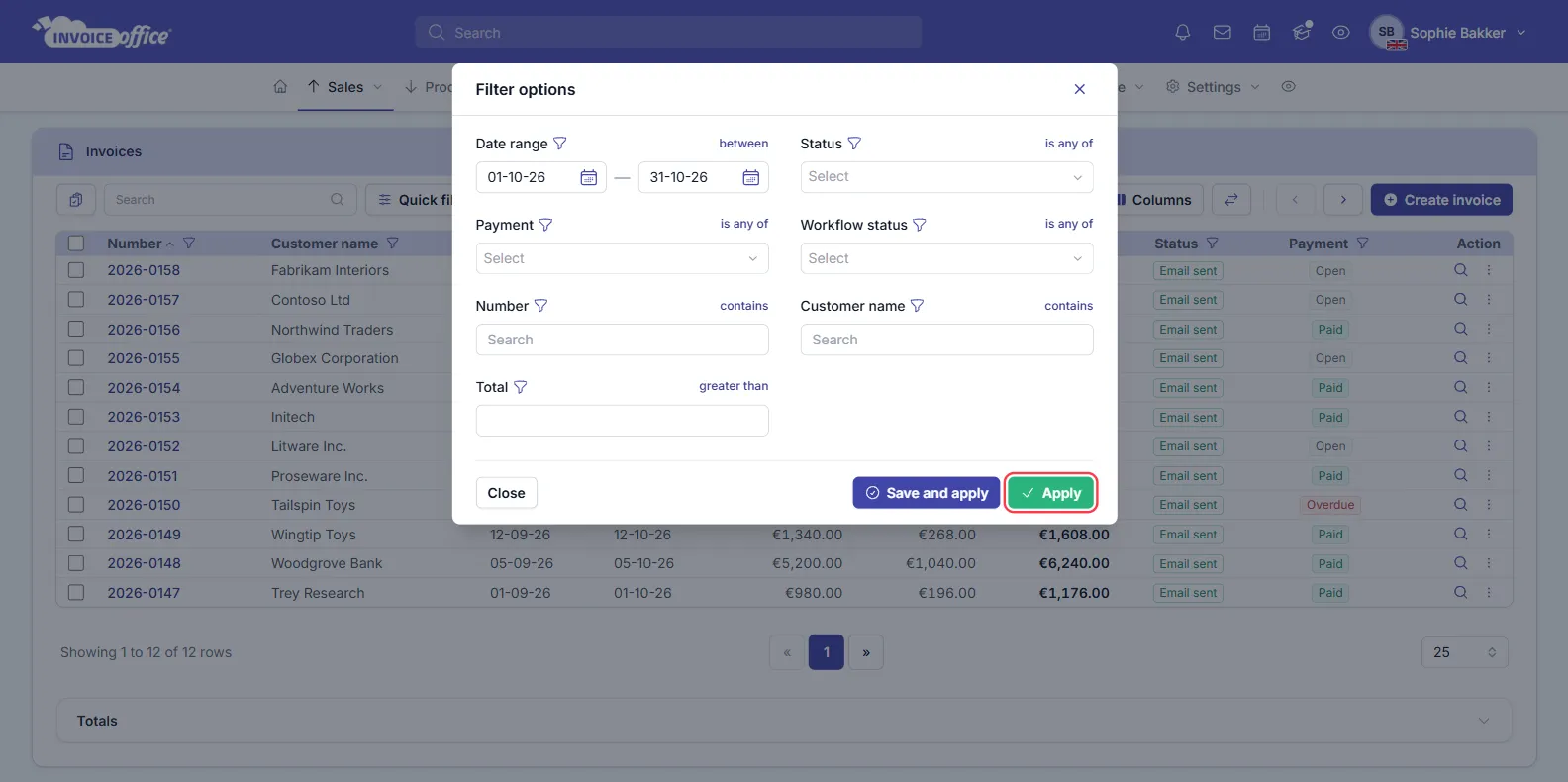Click the eye icon beside Settings menu

[1288, 87]
